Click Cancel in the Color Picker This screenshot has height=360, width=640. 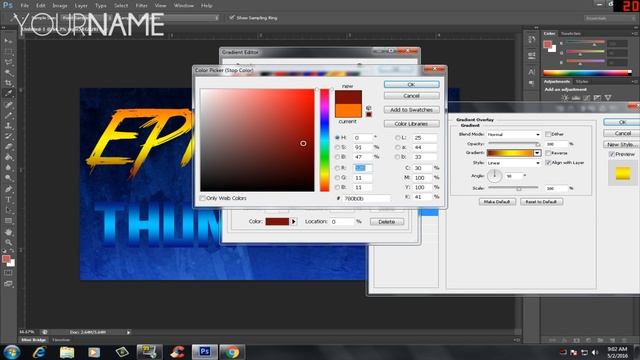411,96
